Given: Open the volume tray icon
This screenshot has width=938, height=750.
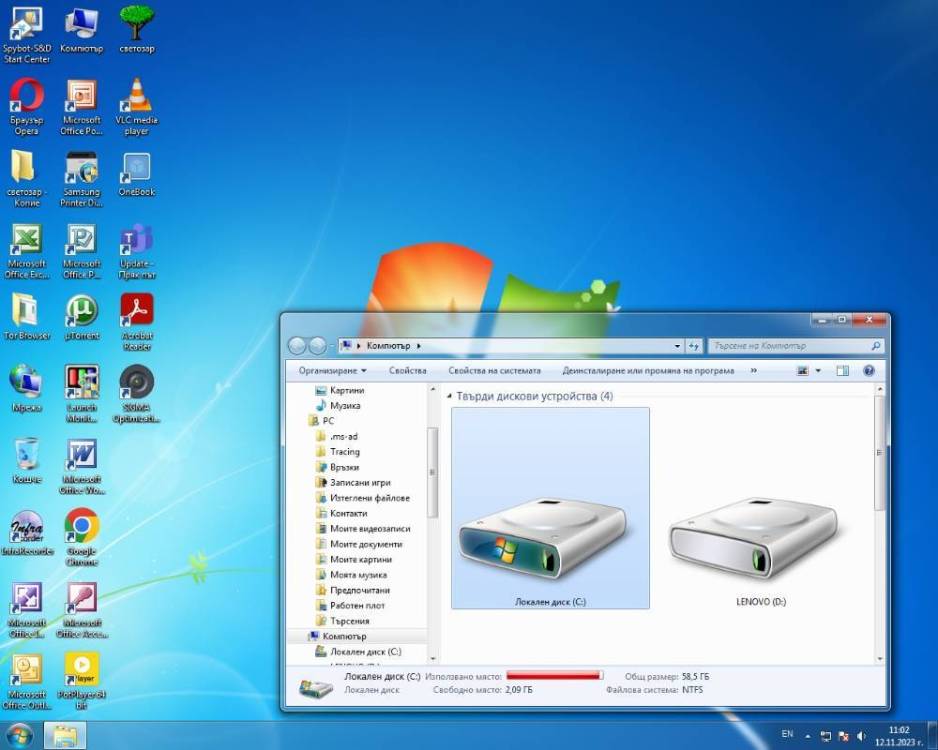Looking at the screenshot, I should tap(861, 736).
